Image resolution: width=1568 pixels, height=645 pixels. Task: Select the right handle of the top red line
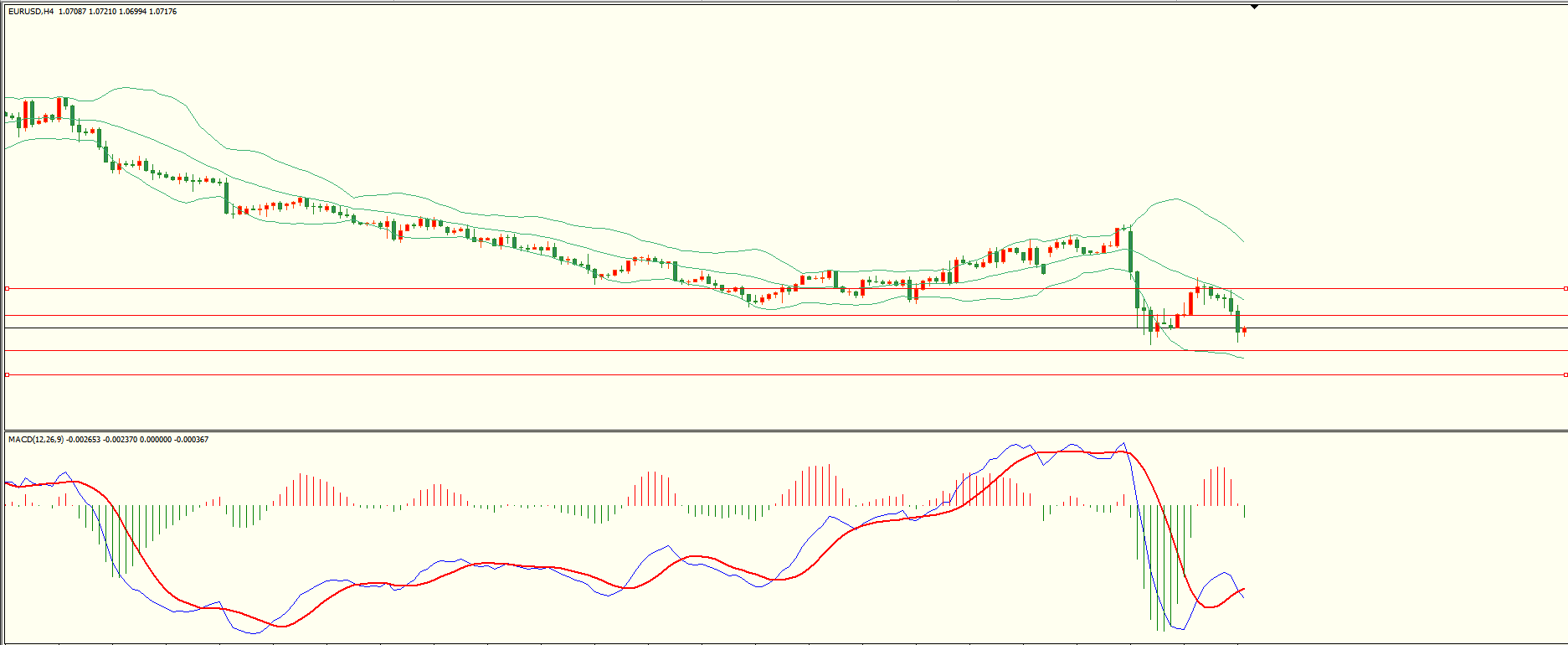[1565, 288]
